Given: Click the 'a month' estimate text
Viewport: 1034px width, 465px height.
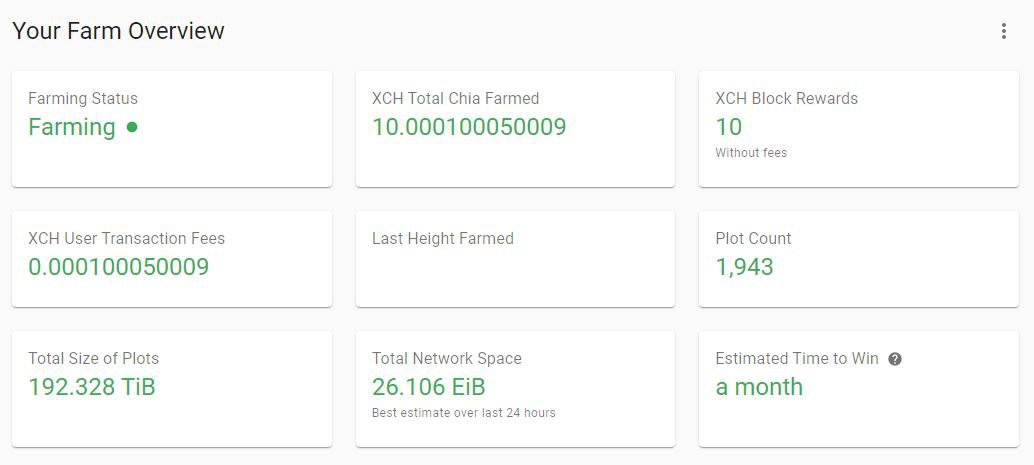Looking at the screenshot, I should (x=759, y=387).
